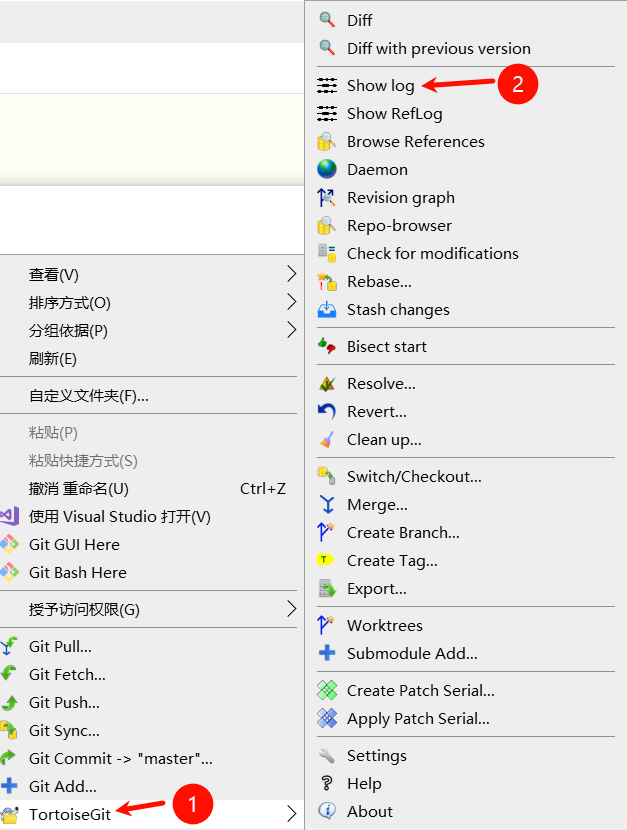Click the Apply Patch Serial icon
The image size is (627, 830).
[x=327, y=718]
